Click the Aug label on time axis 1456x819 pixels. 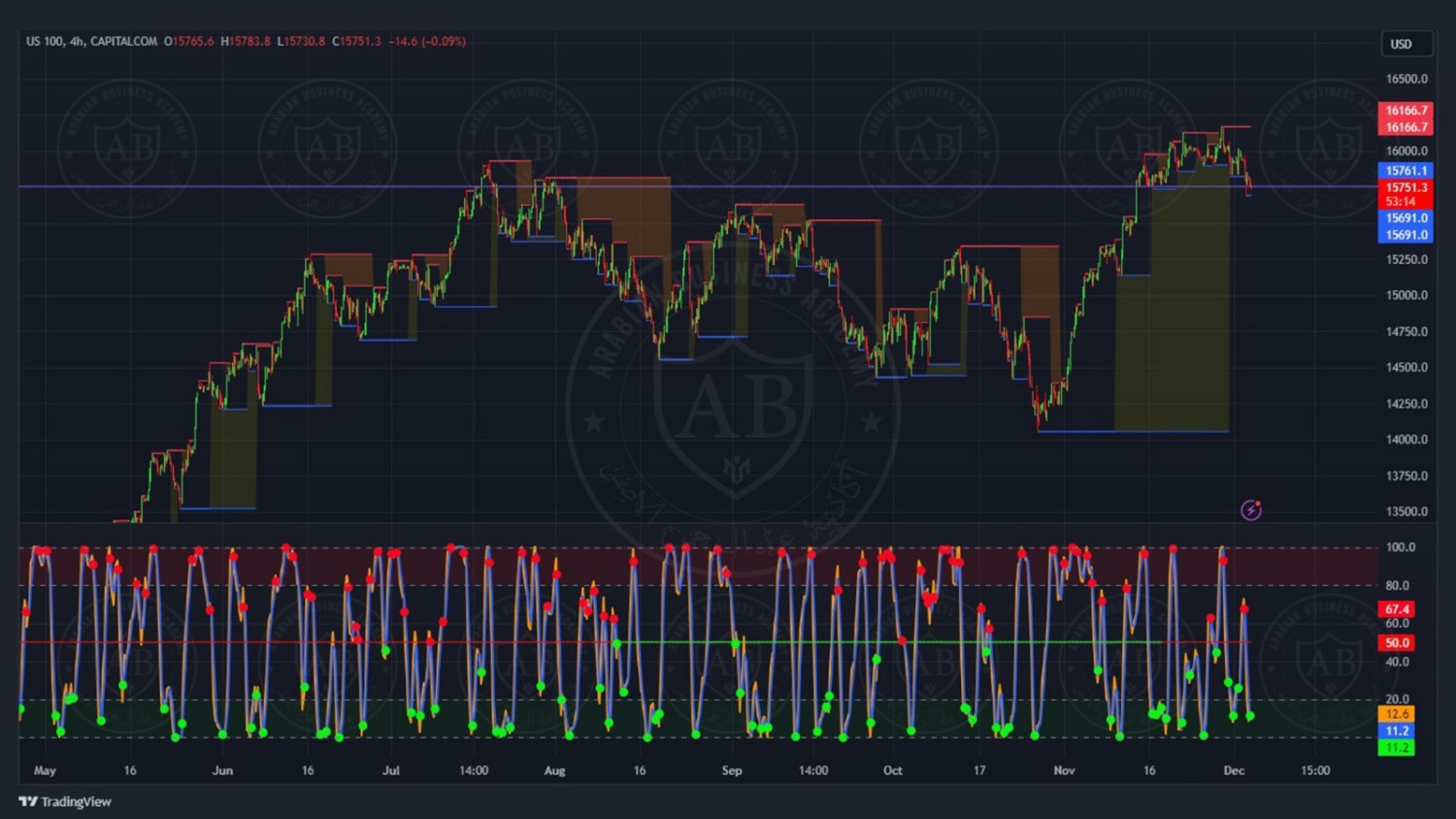(x=554, y=770)
